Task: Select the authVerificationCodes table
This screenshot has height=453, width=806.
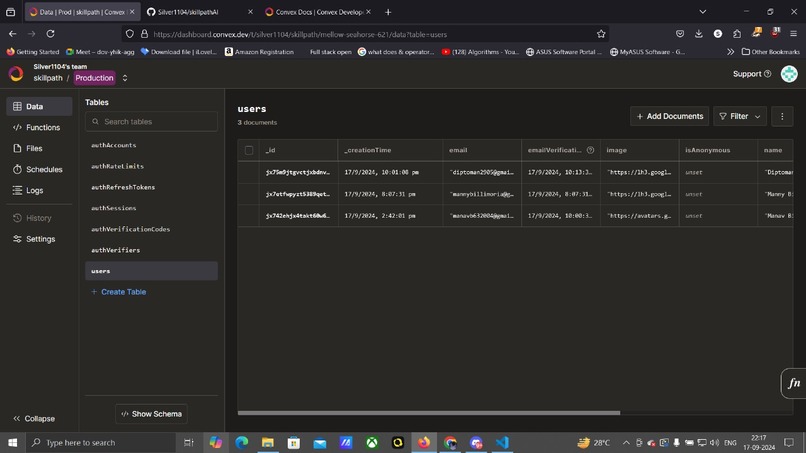Action: click(x=151, y=229)
